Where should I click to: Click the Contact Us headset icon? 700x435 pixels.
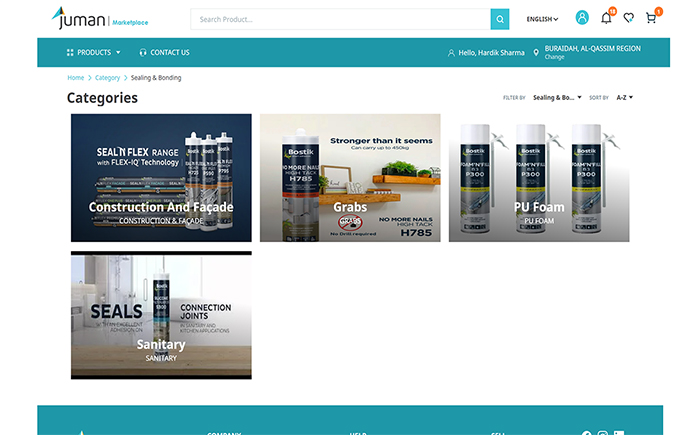coord(143,53)
